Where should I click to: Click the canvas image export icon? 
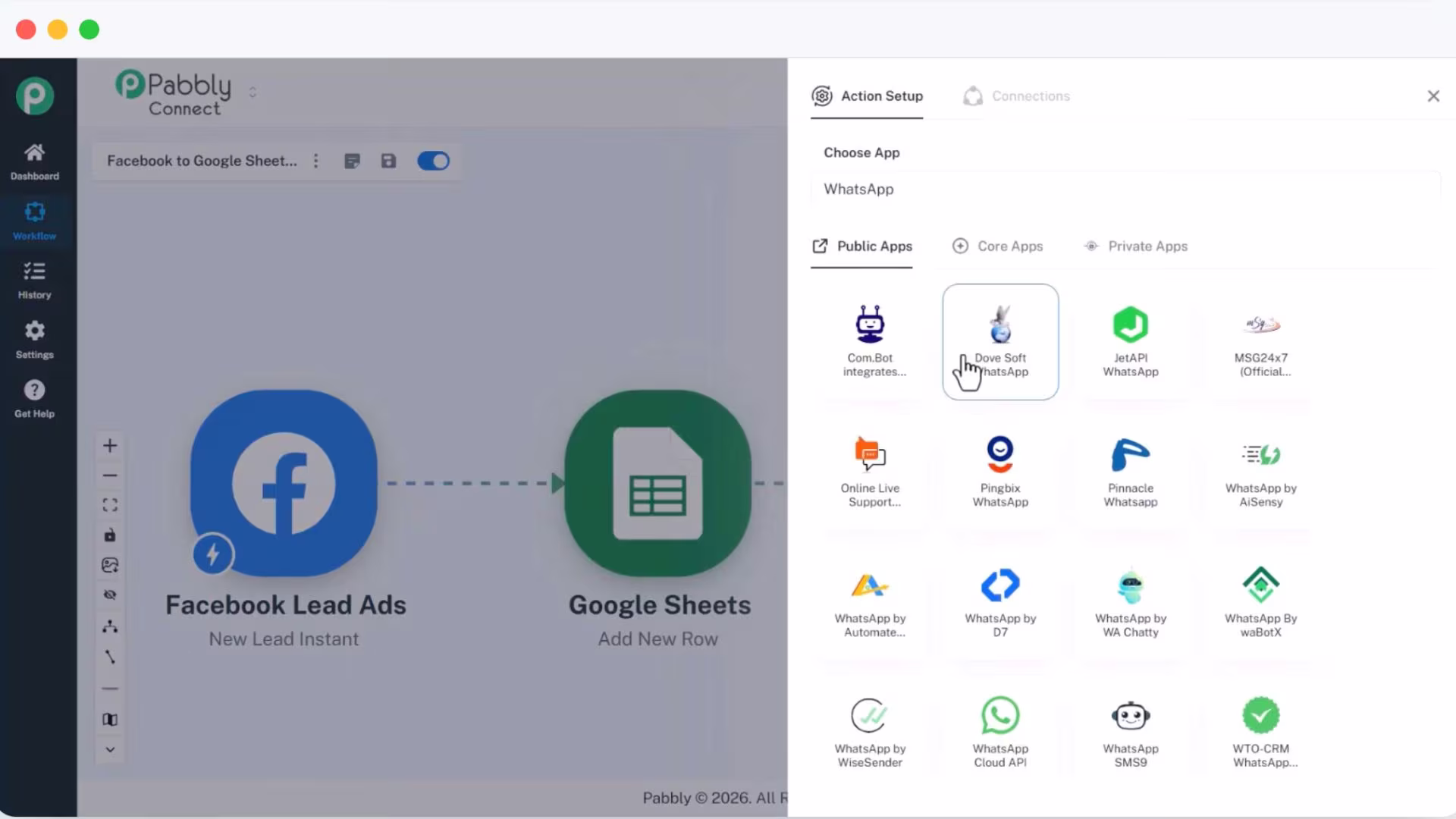110,565
